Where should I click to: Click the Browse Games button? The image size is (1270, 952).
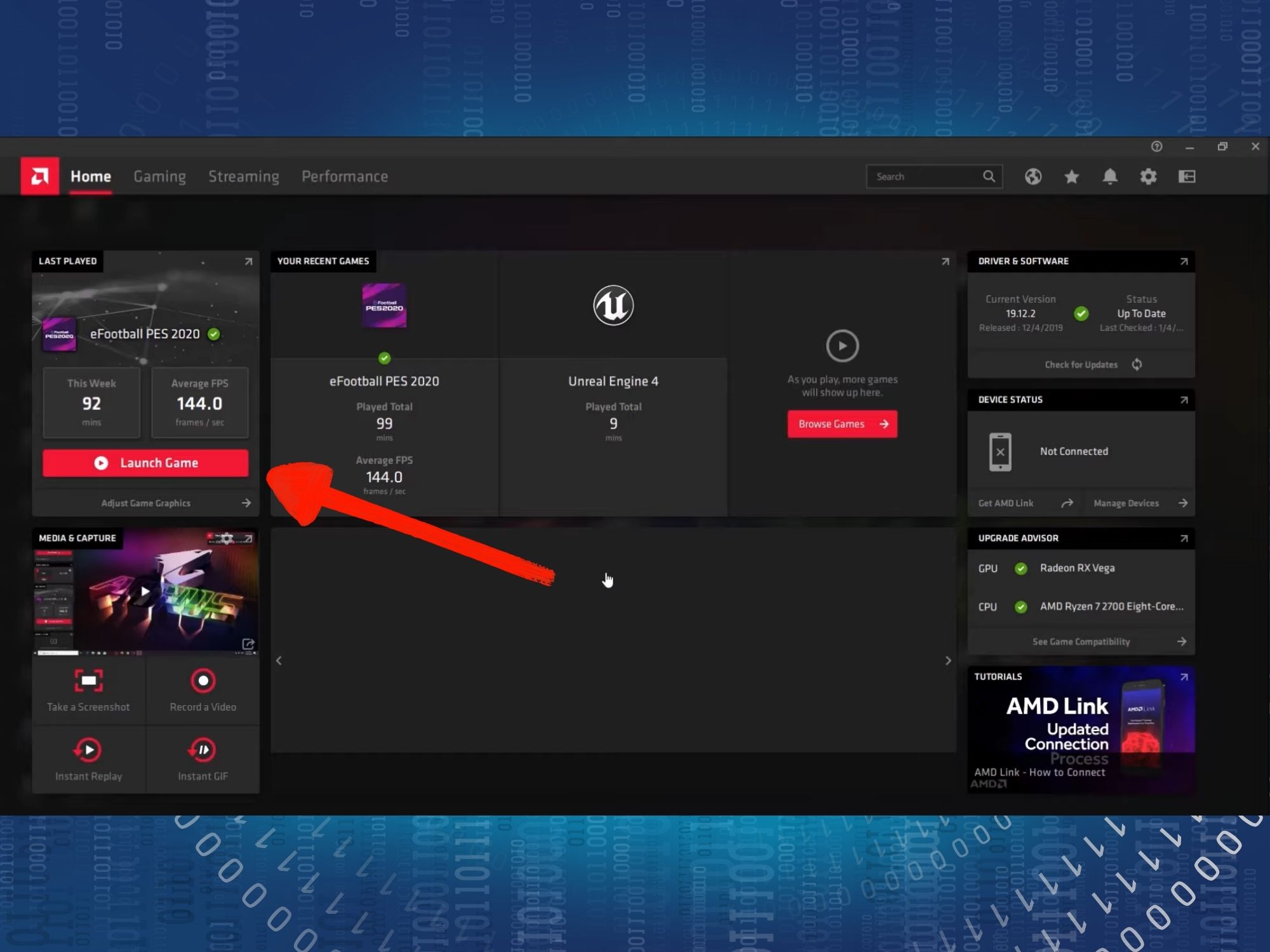(842, 424)
